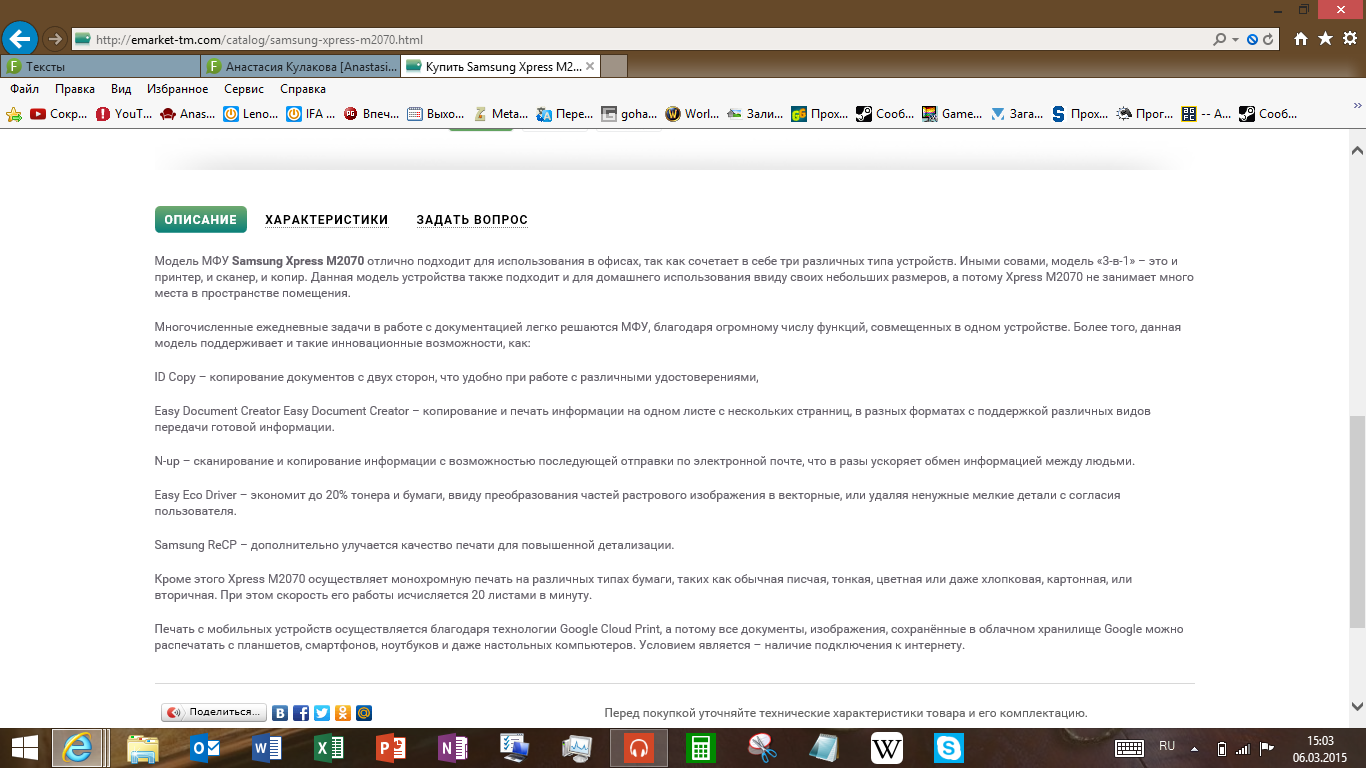Screen dimensions: 1366x768
Task: Open the Wikipedia app on the taskbar
Action: tap(886, 748)
